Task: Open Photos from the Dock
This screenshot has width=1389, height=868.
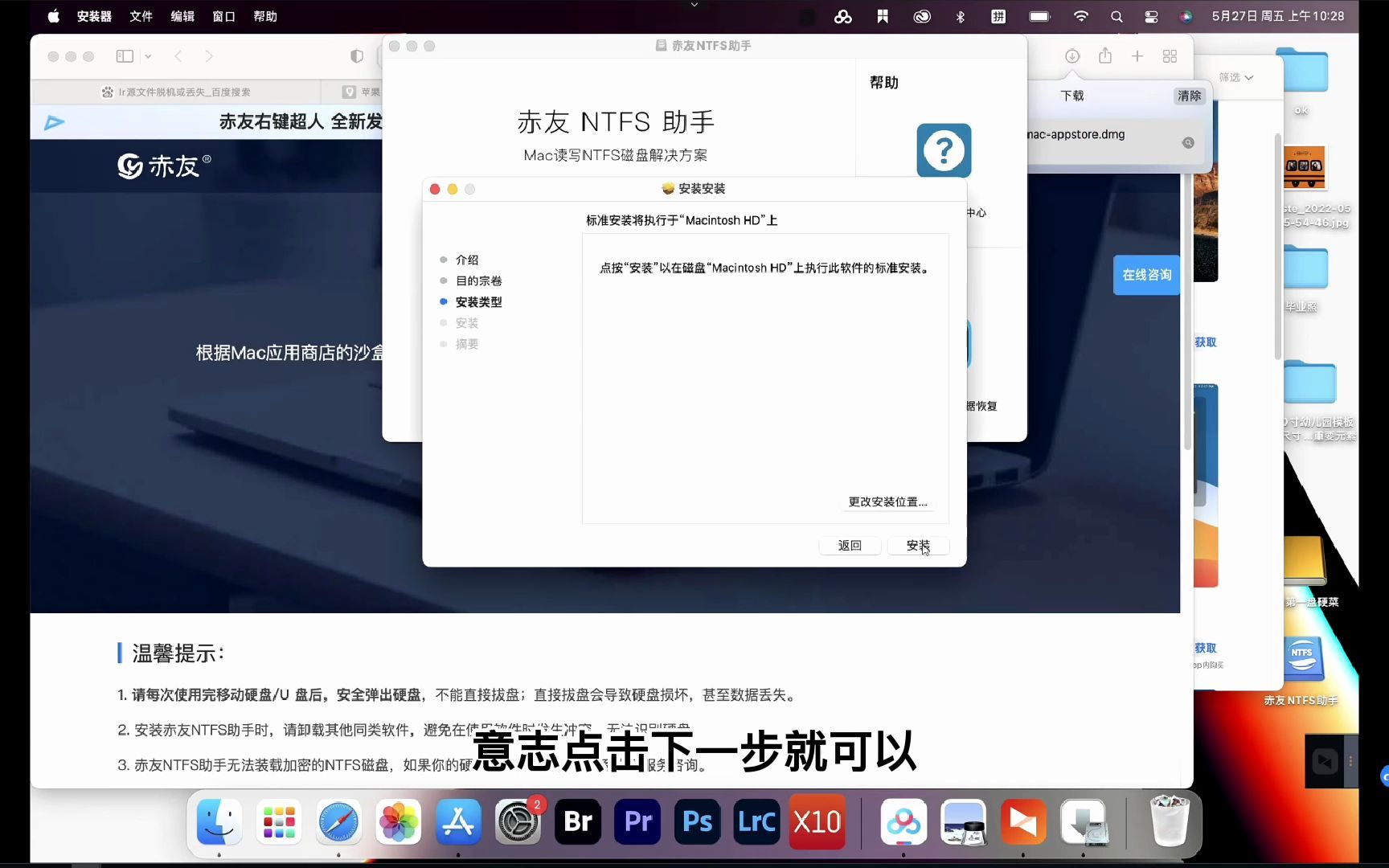Action: (399, 821)
